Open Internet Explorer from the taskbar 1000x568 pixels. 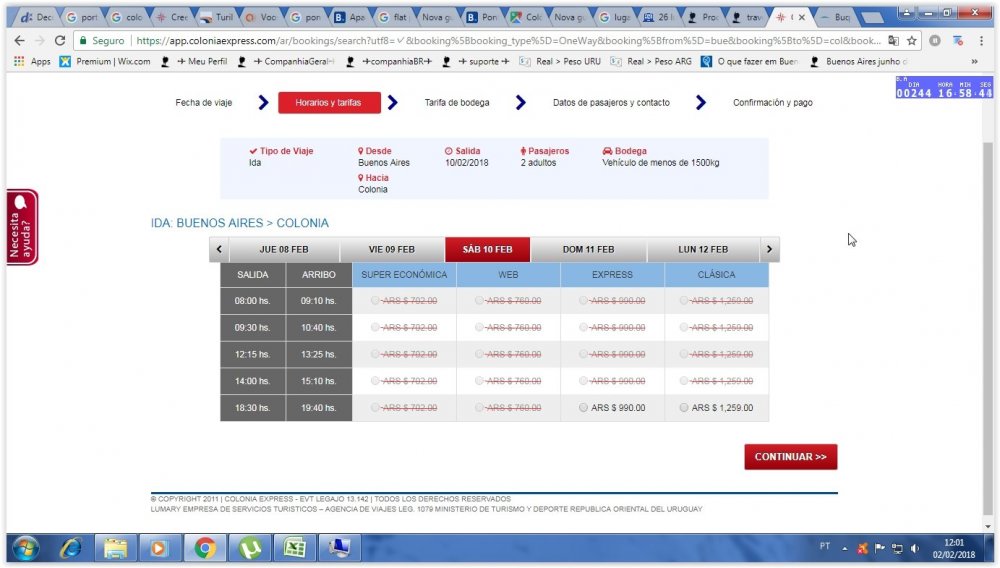click(x=71, y=548)
